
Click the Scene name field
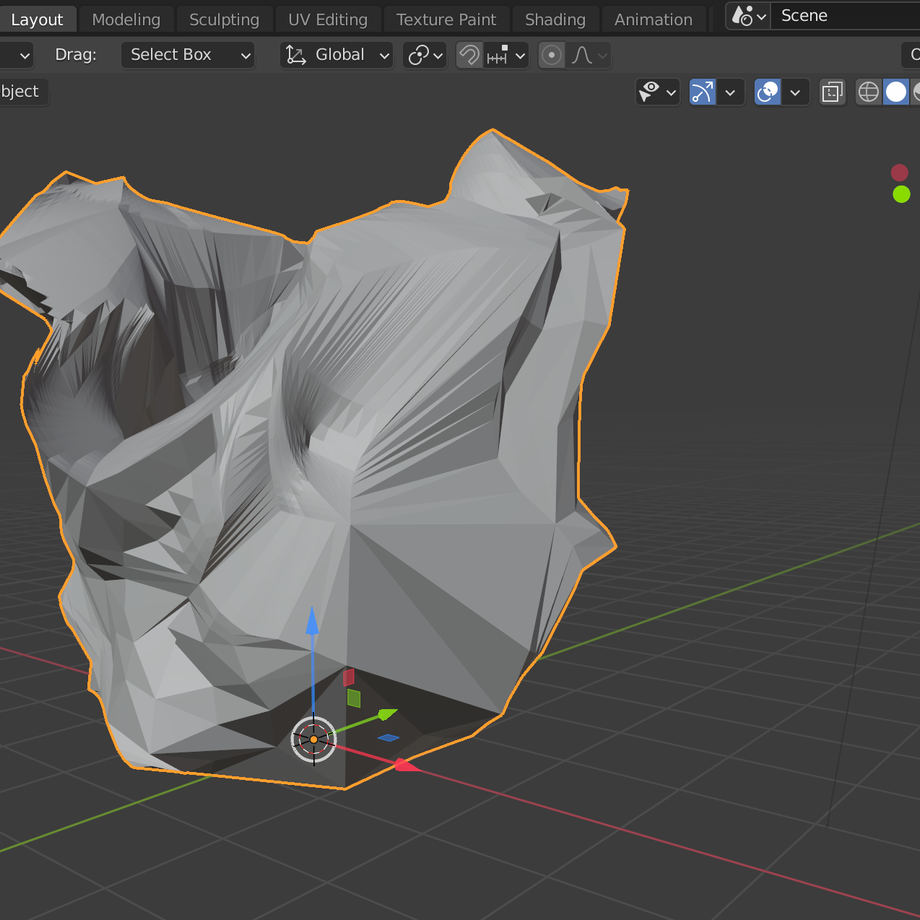(845, 16)
